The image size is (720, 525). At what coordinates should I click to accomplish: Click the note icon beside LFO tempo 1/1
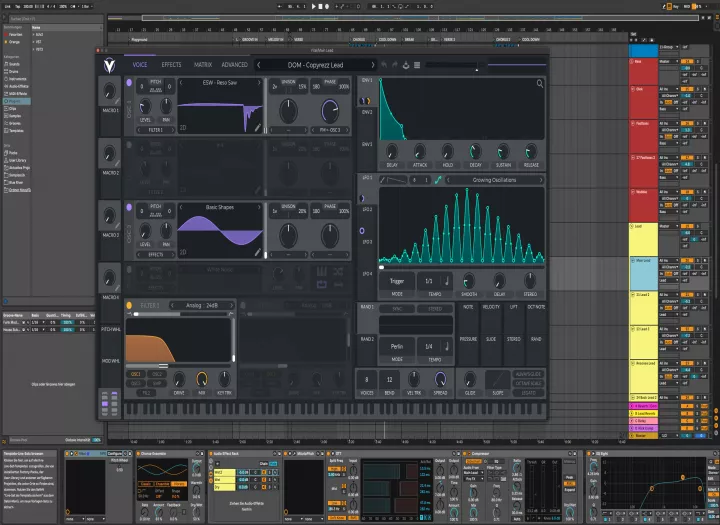pos(446,281)
